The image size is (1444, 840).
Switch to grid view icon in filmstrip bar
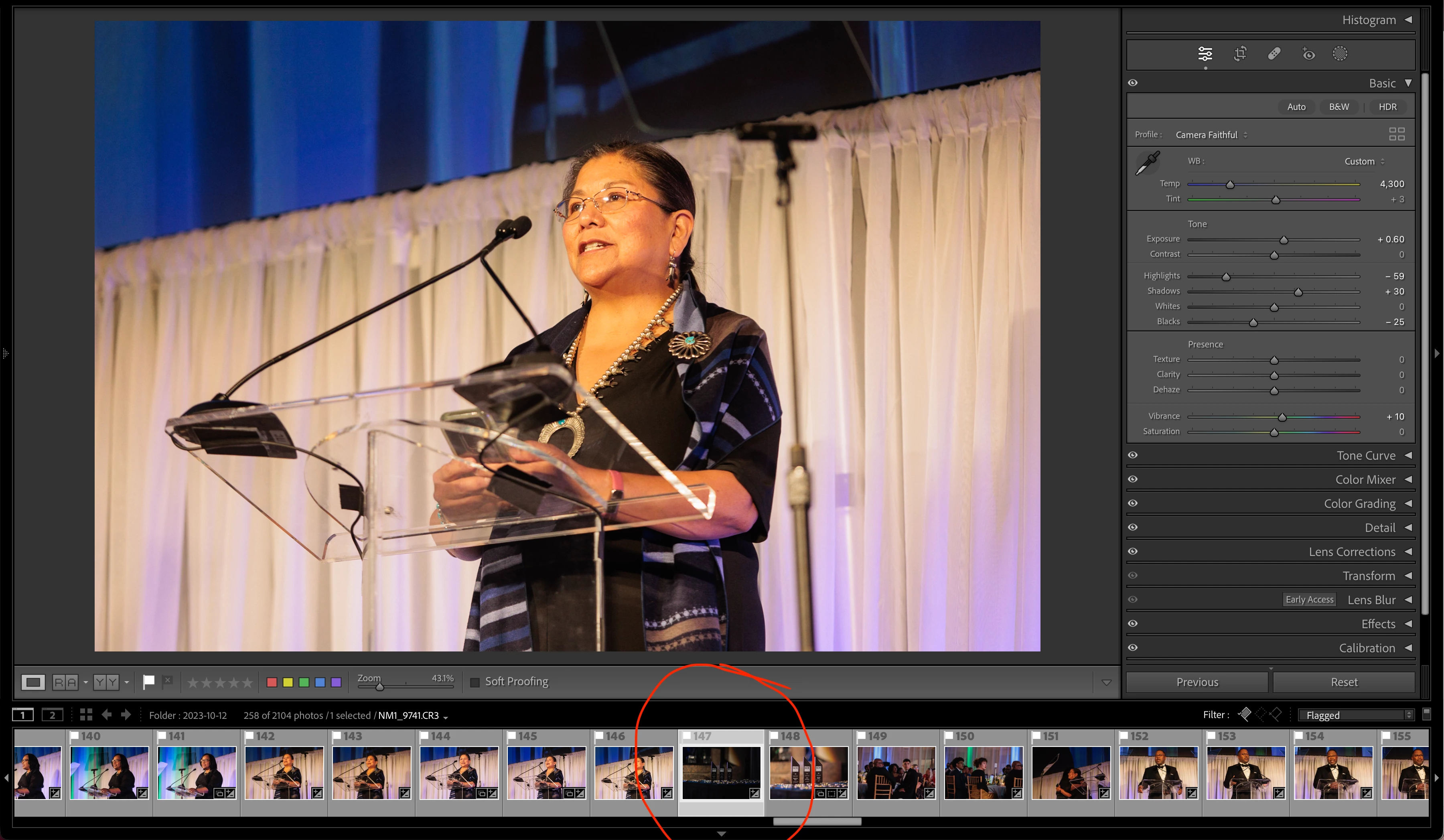86,714
